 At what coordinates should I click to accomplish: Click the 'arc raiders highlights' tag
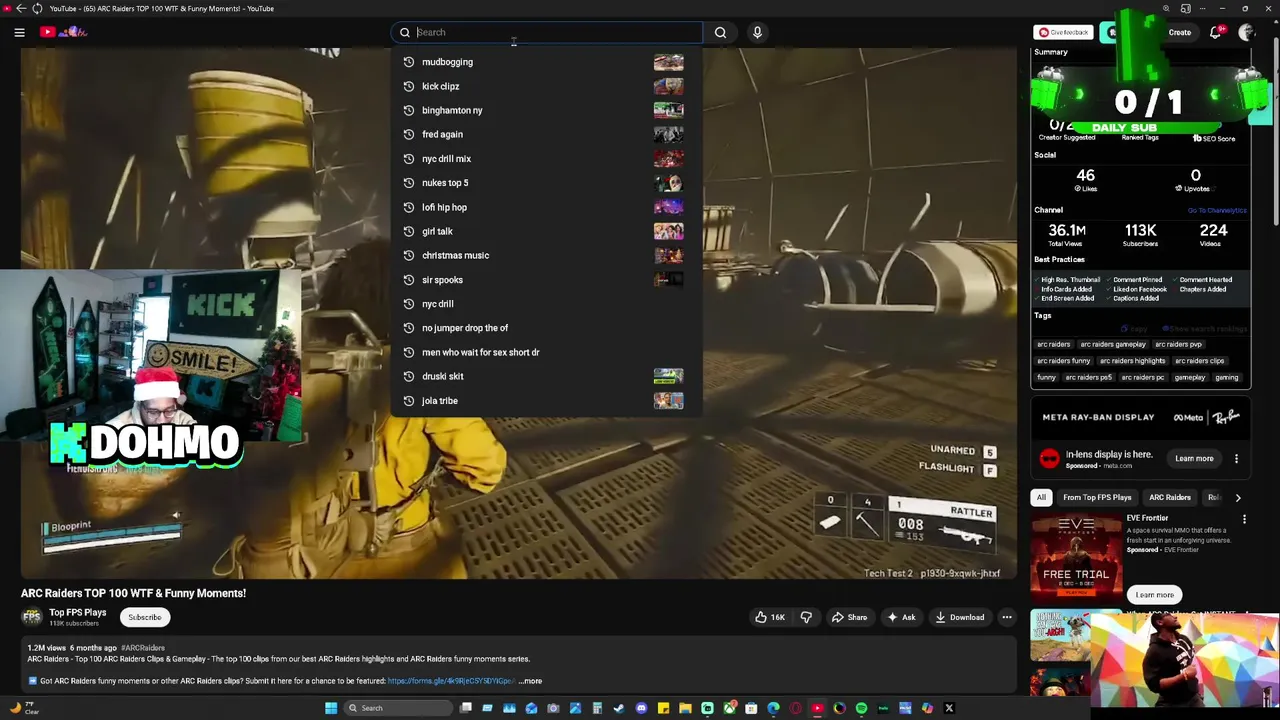click(1133, 361)
